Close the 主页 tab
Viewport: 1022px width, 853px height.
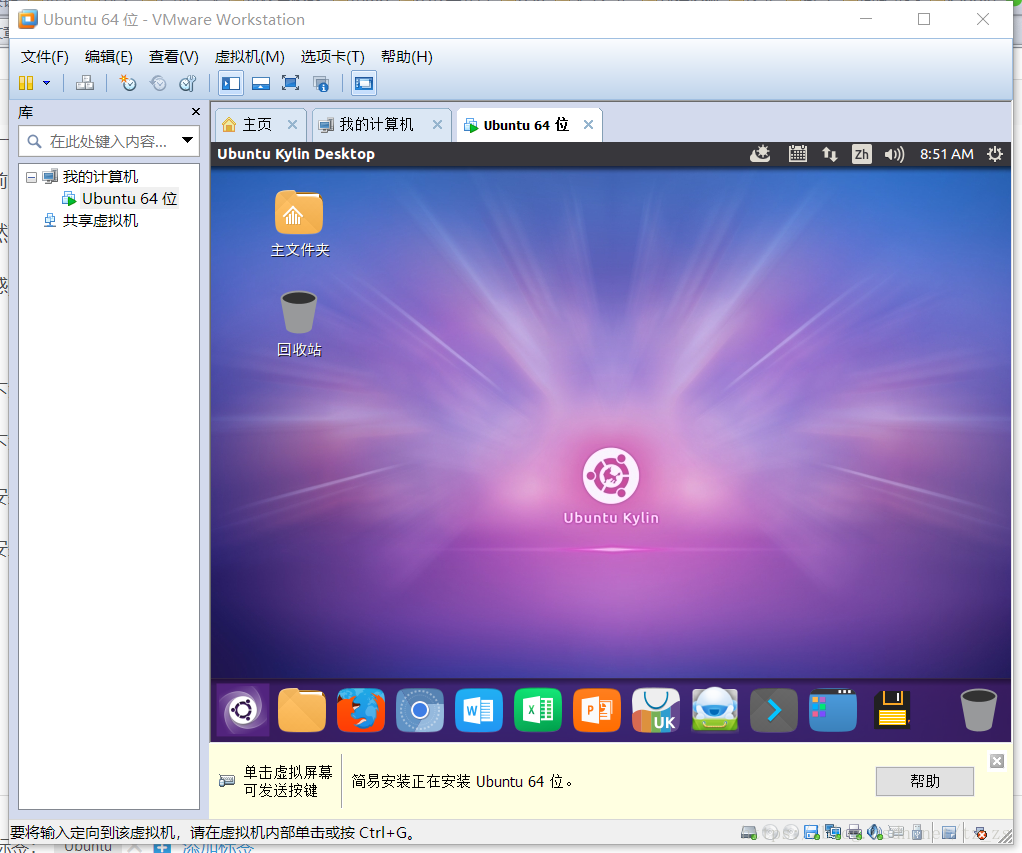tap(293, 124)
